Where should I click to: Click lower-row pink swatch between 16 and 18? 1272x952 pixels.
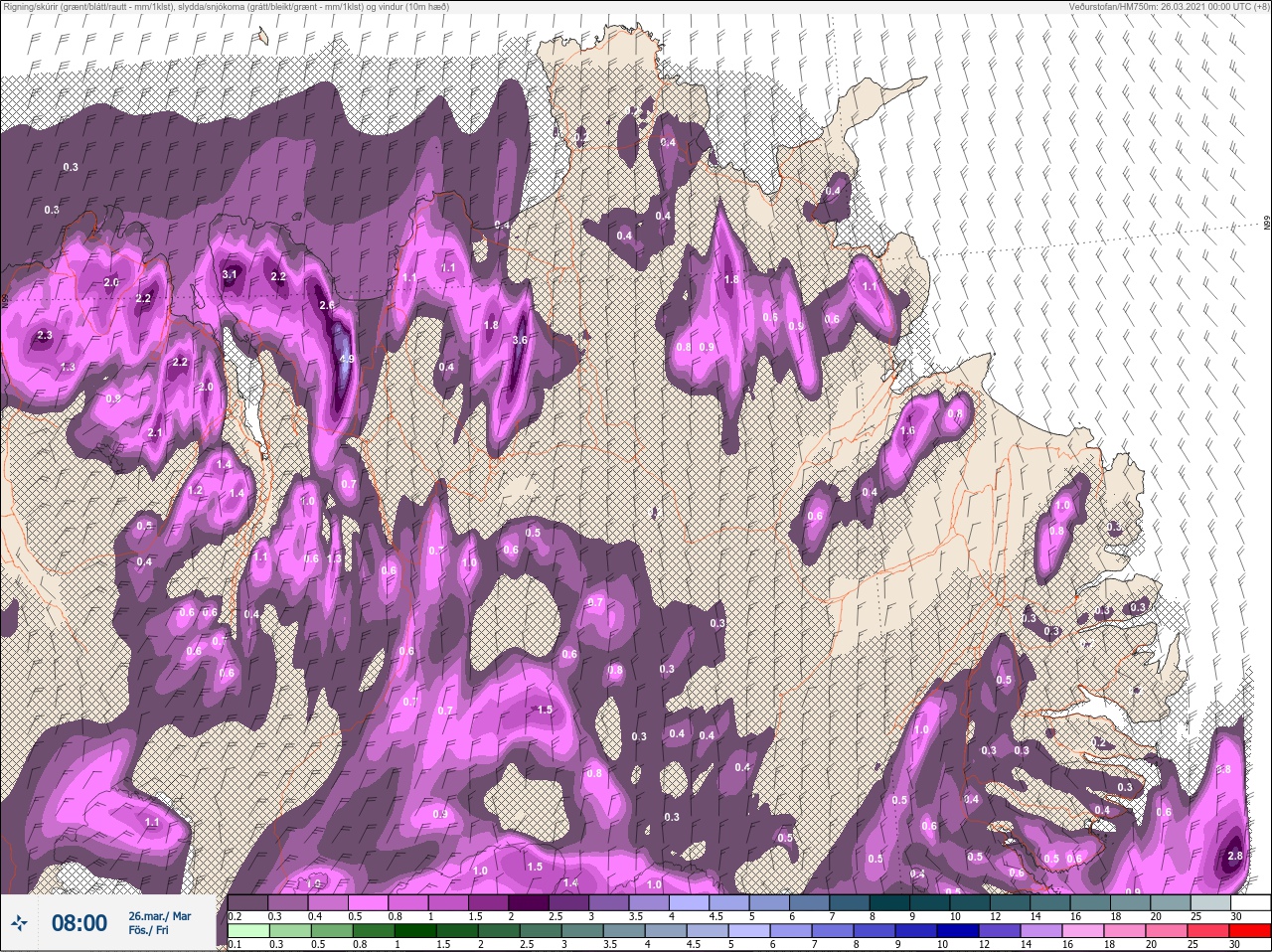(1084, 931)
